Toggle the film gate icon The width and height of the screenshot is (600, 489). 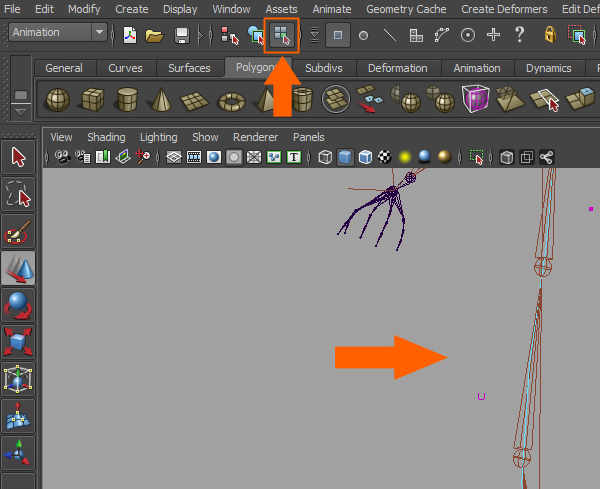(x=194, y=157)
